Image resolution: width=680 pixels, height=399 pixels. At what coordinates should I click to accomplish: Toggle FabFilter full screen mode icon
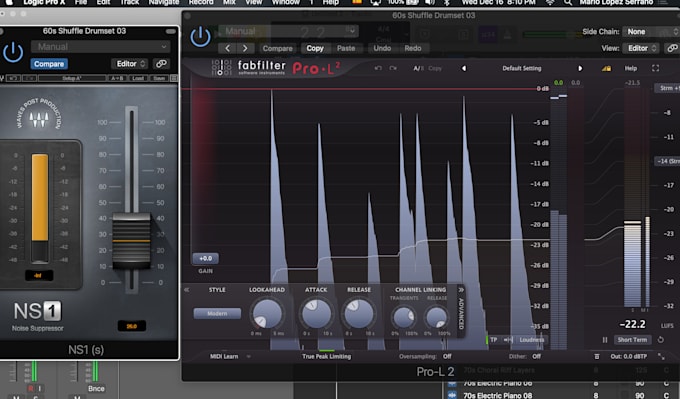pyautogui.click(x=655, y=68)
